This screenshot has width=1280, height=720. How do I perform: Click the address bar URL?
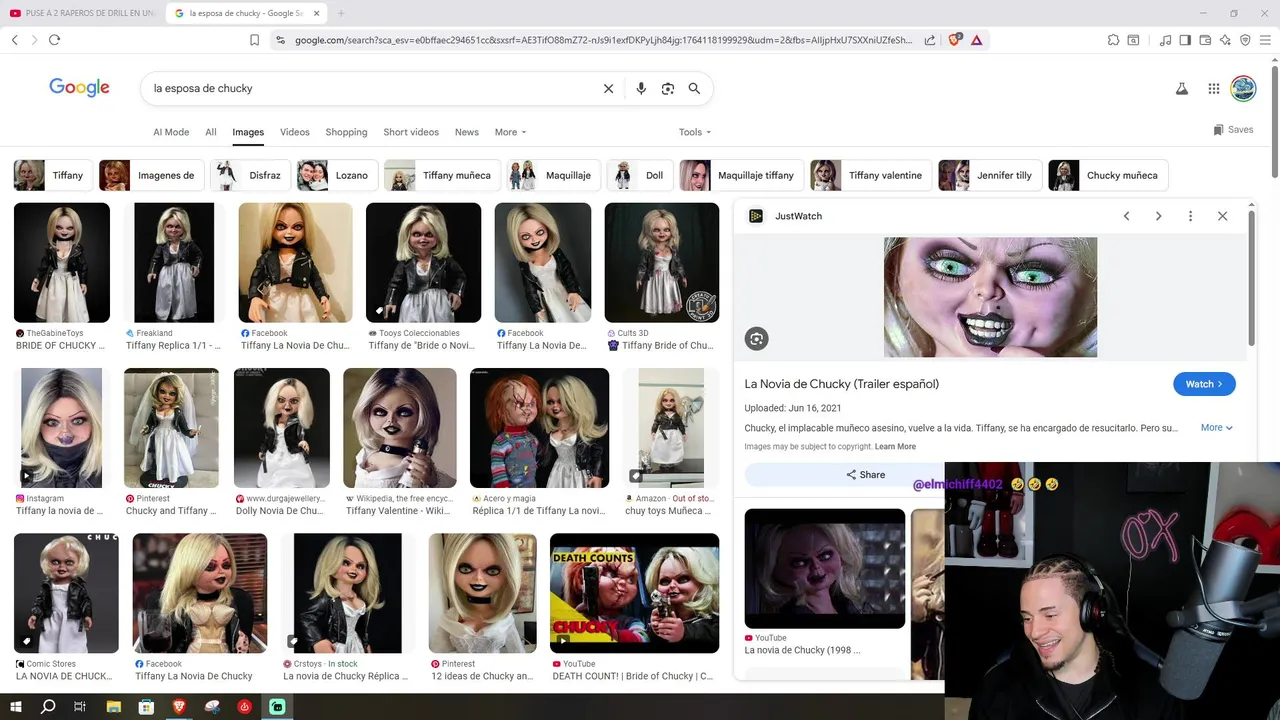(603, 40)
